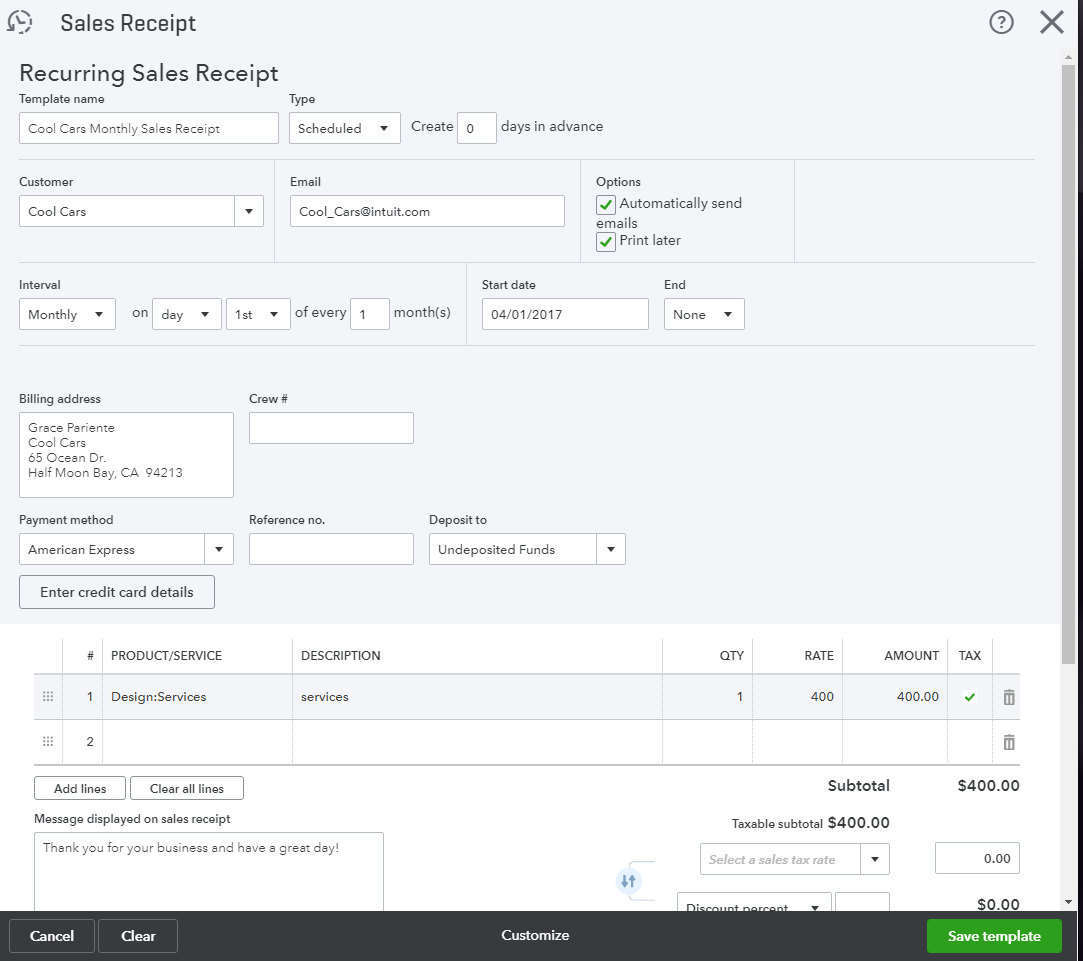Click the Cancel button

pyautogui.click(x=52, y=936)
